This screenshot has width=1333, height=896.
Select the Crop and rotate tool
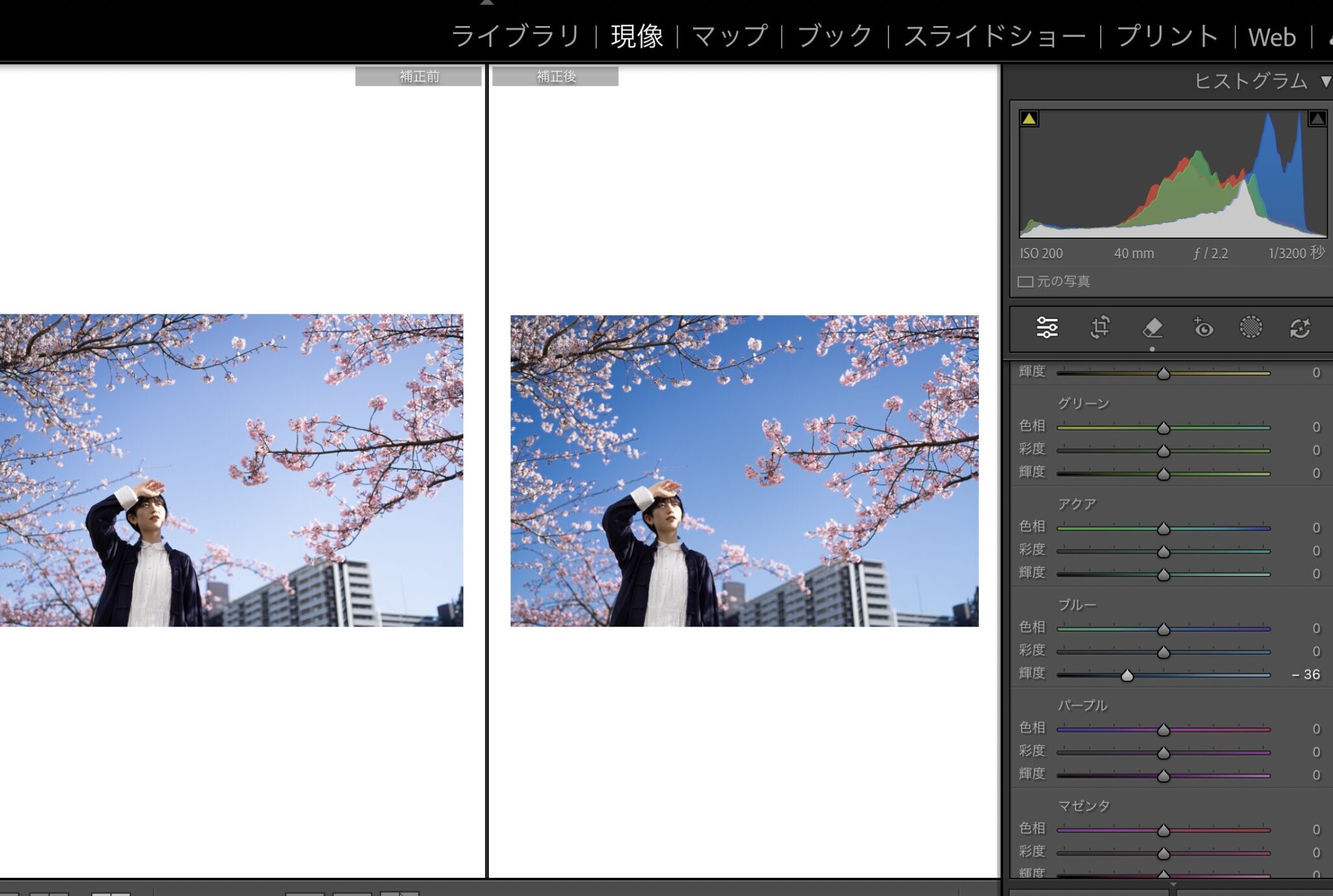coord(1100,327)
